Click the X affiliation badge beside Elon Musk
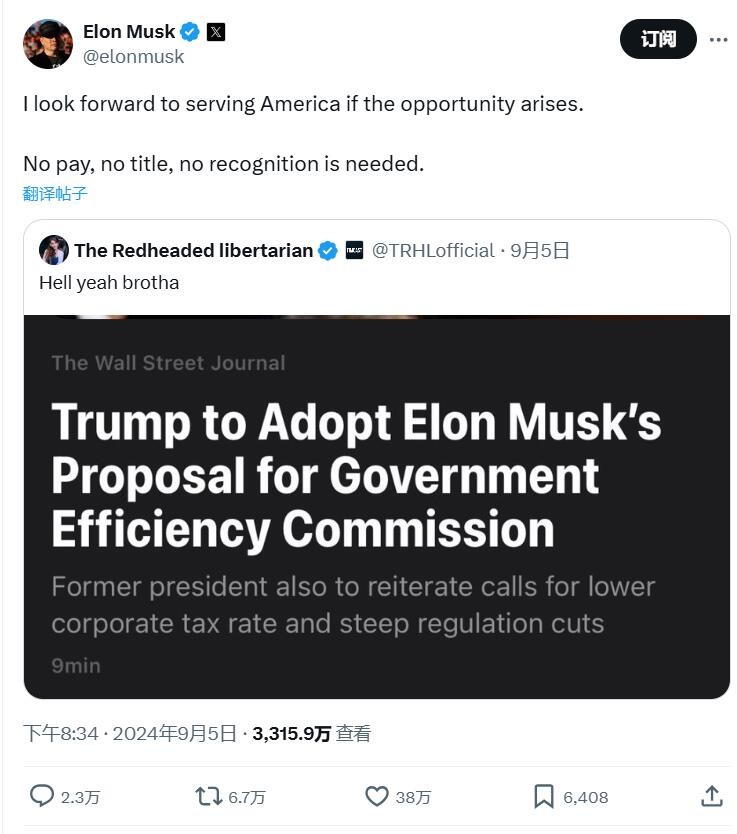Image resolution: width=737 pixels, height=834 pixels. tap(215, 32)
